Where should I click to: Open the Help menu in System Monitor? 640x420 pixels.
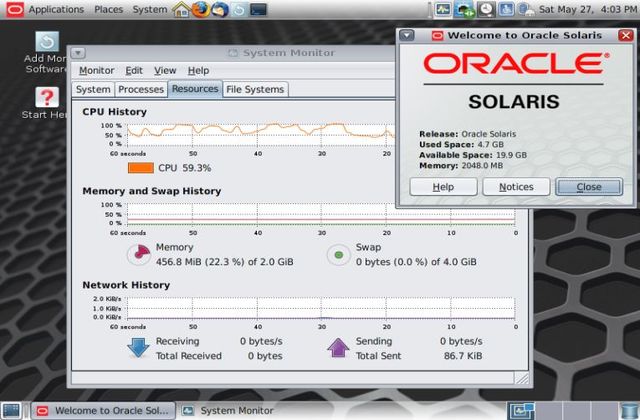[198, 71]
